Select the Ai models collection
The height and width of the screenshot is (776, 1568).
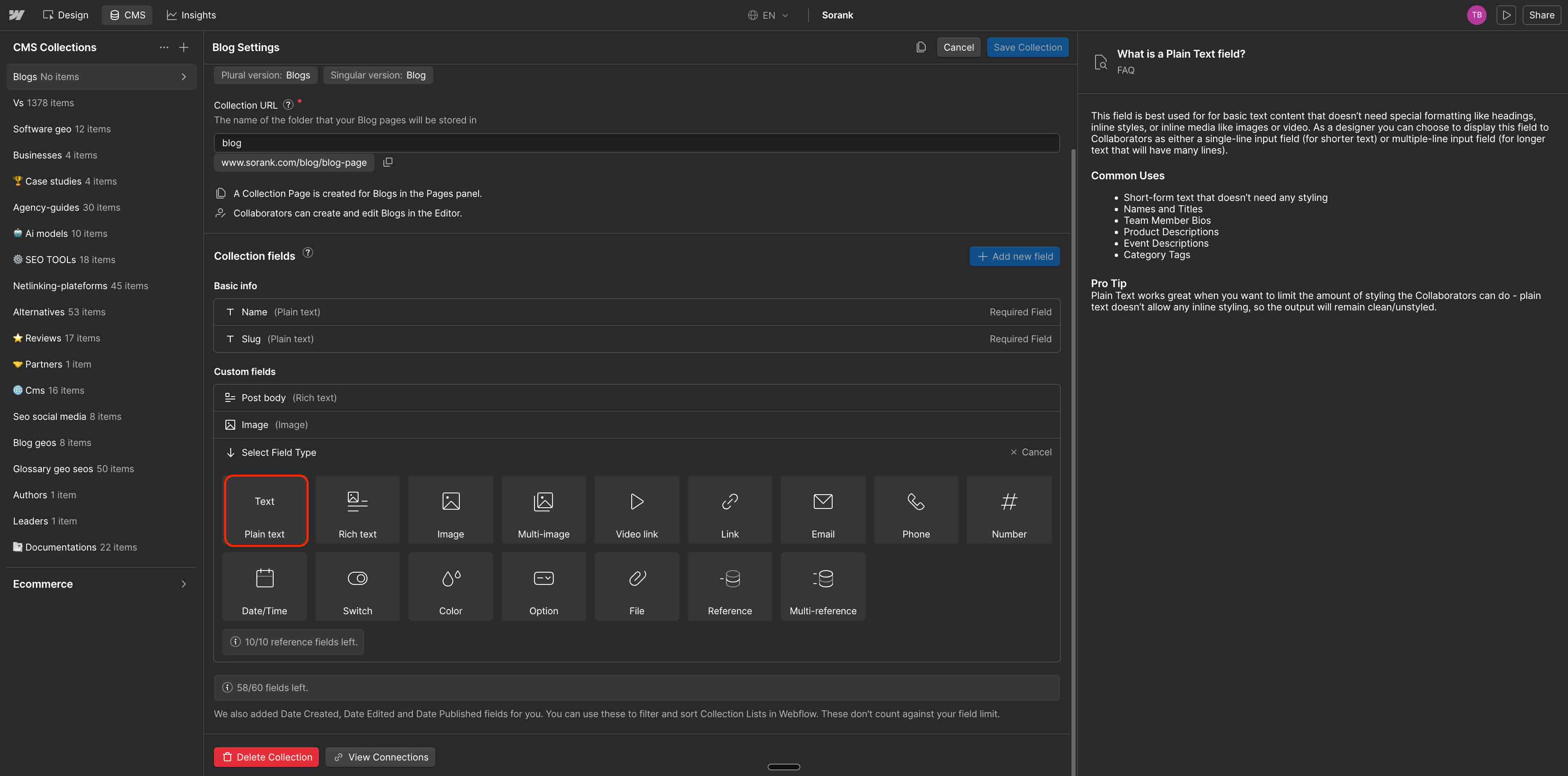pos(101,234)
